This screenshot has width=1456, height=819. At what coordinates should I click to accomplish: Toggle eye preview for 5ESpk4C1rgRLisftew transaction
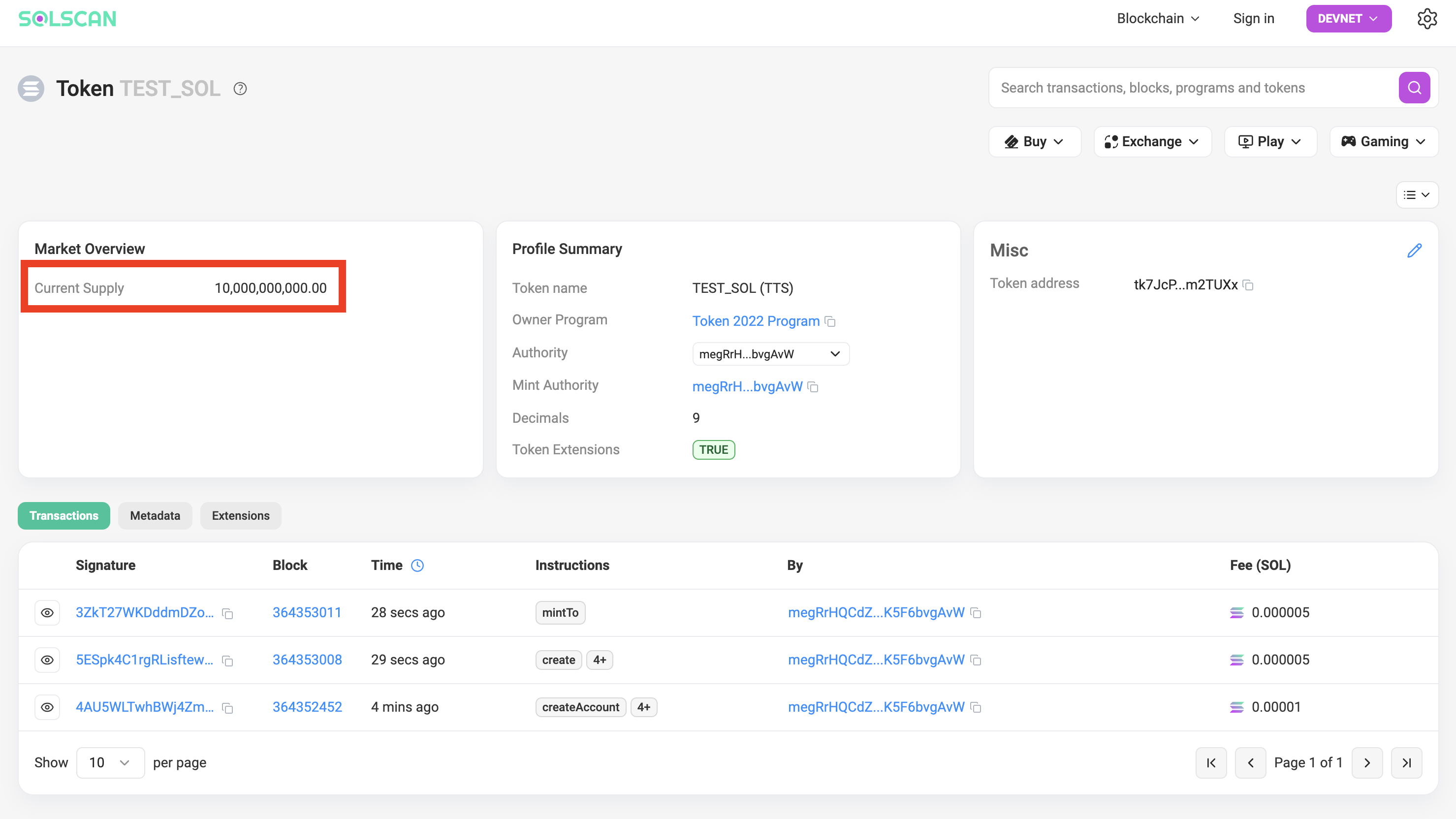[47, 660]
